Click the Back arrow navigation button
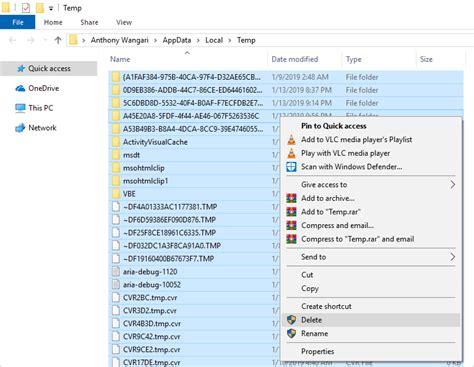The image size is (474, 367). (12, 40)
